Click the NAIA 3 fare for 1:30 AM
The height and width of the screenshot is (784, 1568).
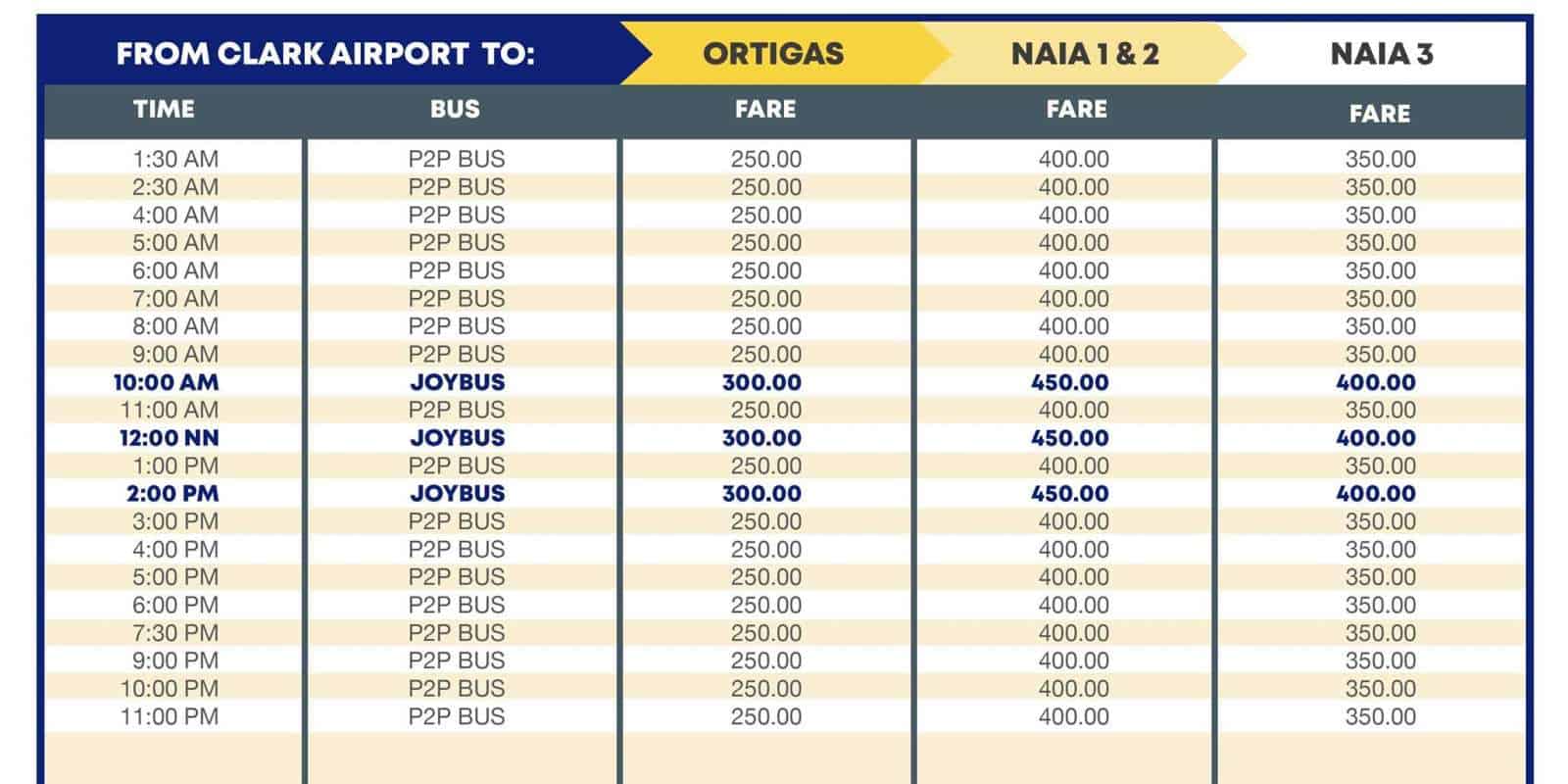tap(1380, 159)
